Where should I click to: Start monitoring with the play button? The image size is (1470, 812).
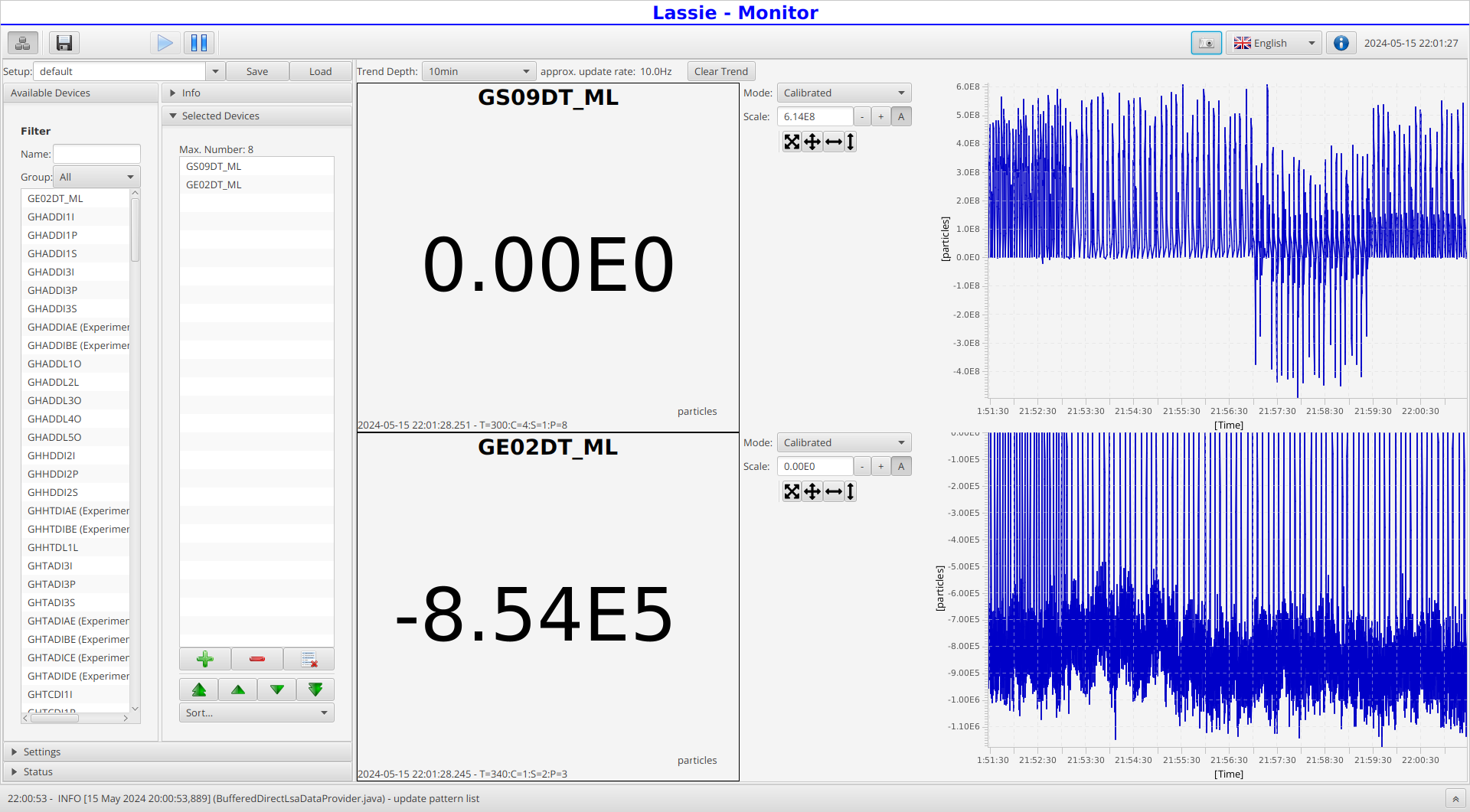165,43
